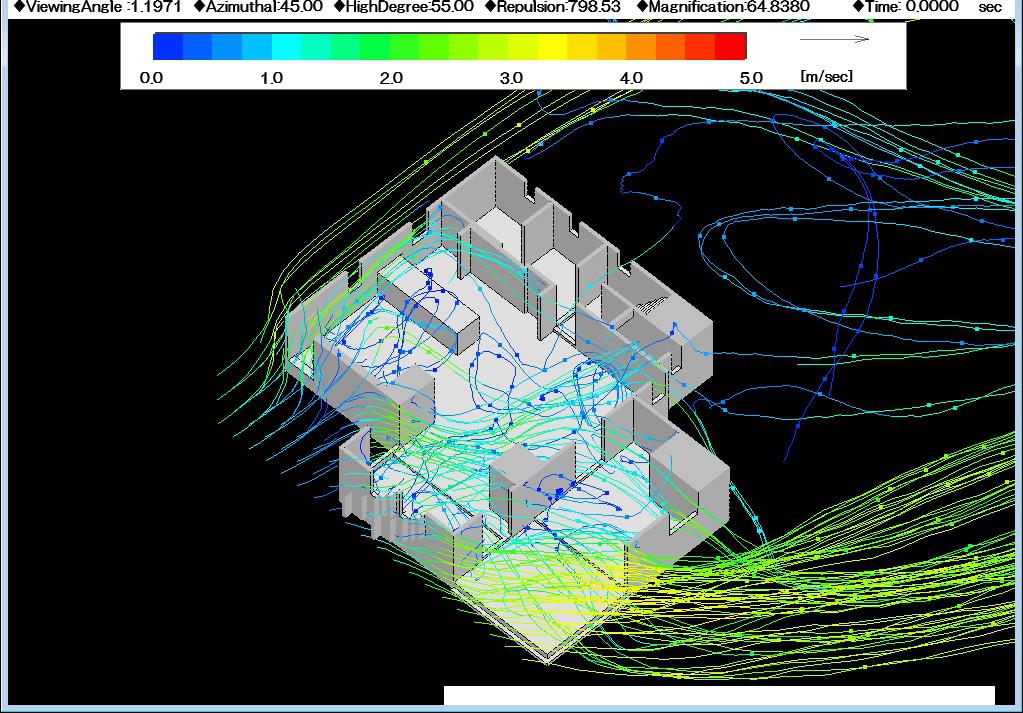Image resolution: width=1023 pixels, height=713 pixels.
Task: Click the [m/sec] unit label
Action: click(x=827, y=76)
